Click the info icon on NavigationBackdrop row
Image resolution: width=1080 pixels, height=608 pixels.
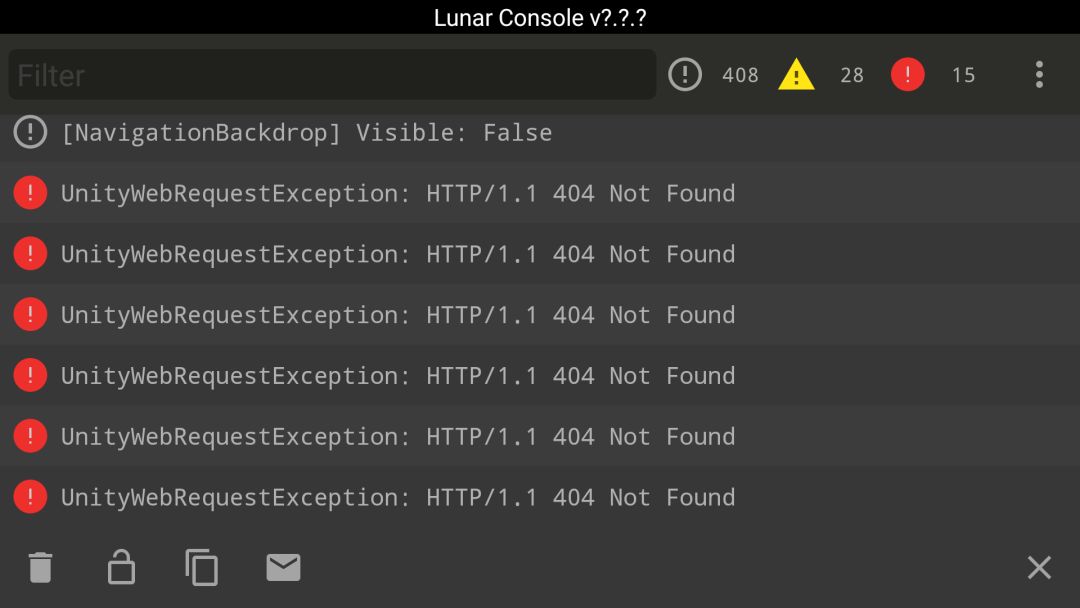pos(30,132)
